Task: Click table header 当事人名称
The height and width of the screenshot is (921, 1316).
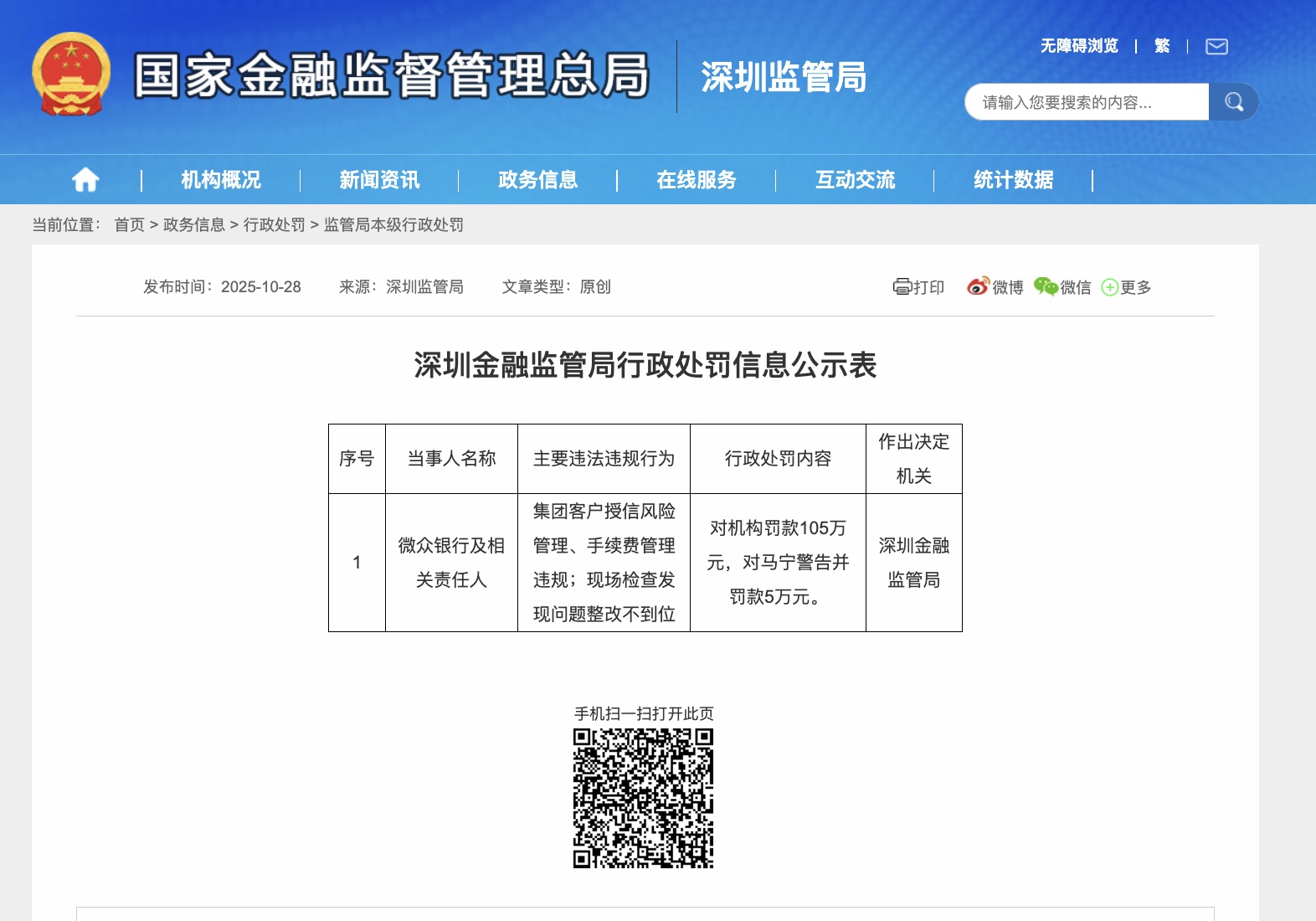Action: click(x=451, y=459)
